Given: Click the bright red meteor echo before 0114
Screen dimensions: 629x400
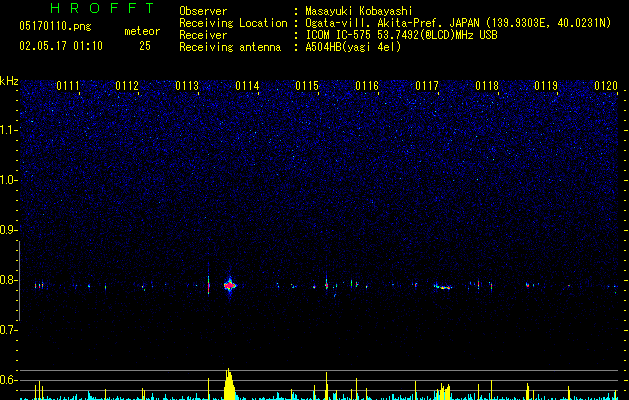Looking at the screenshot, I should coord(230,285).
